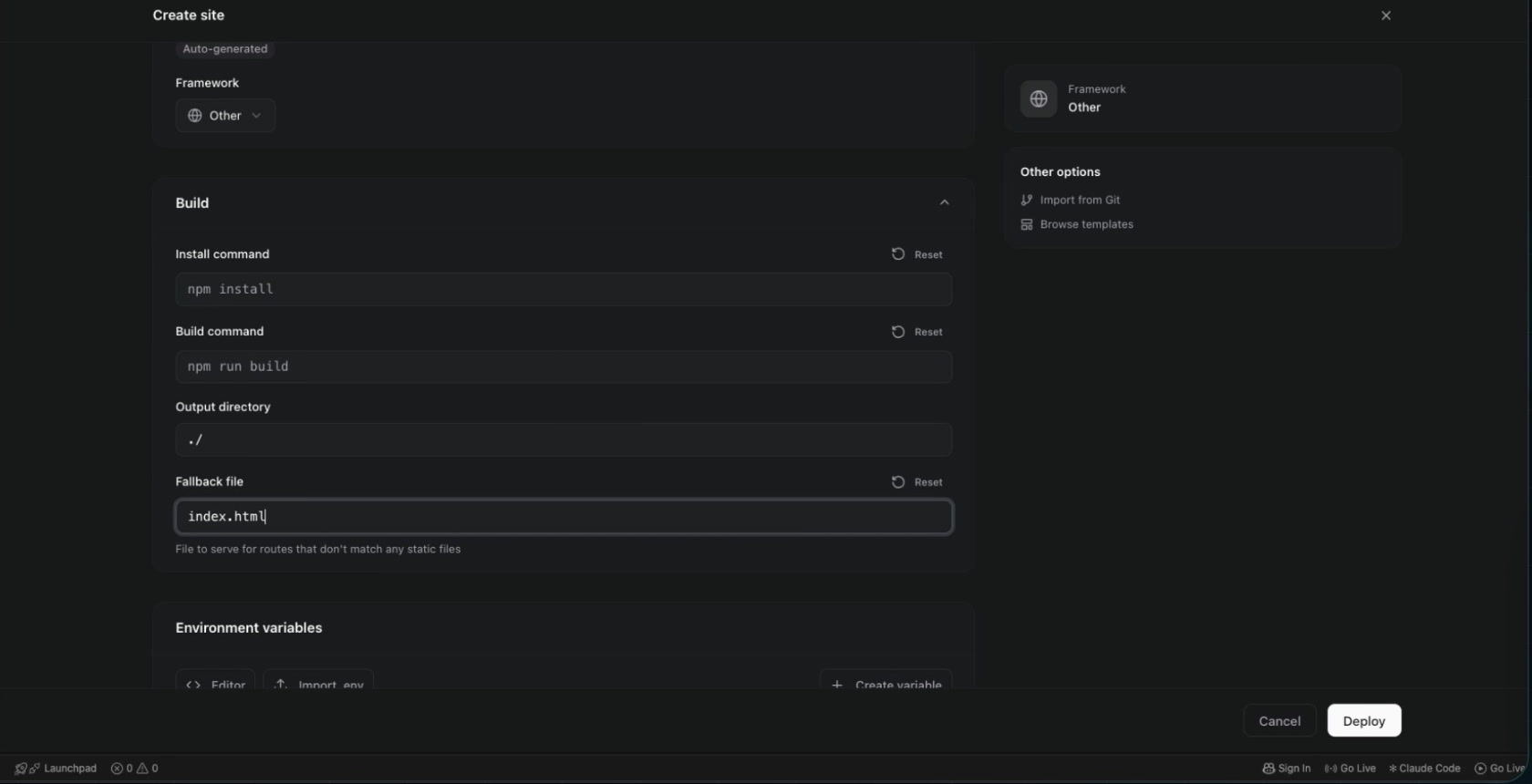Collapse the Build section chevron
1532x784 pixels.
click(945, 202)
